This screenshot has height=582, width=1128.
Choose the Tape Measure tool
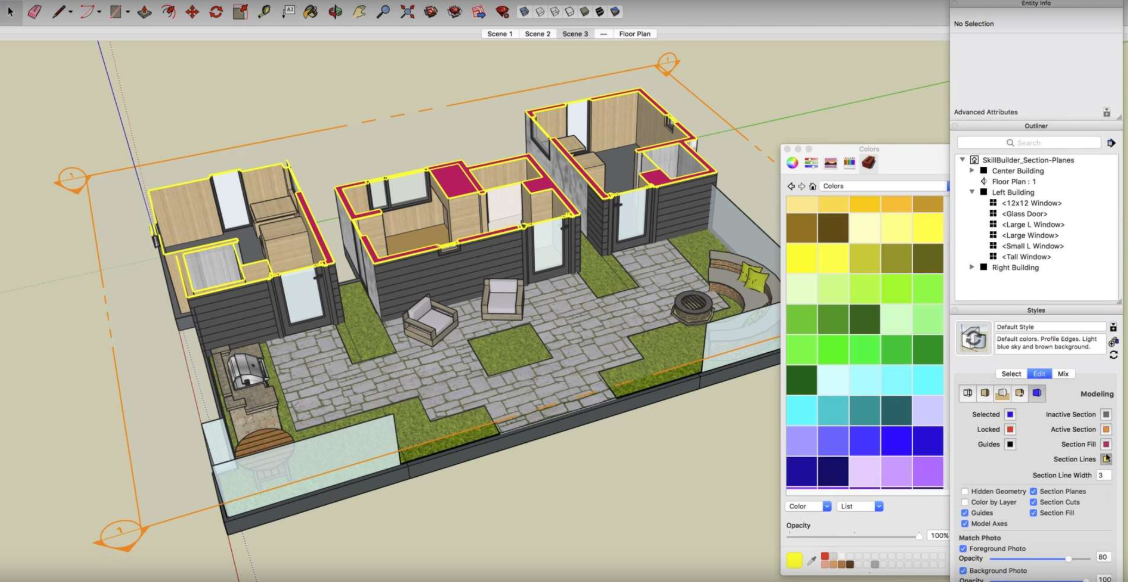click(264, 12)
